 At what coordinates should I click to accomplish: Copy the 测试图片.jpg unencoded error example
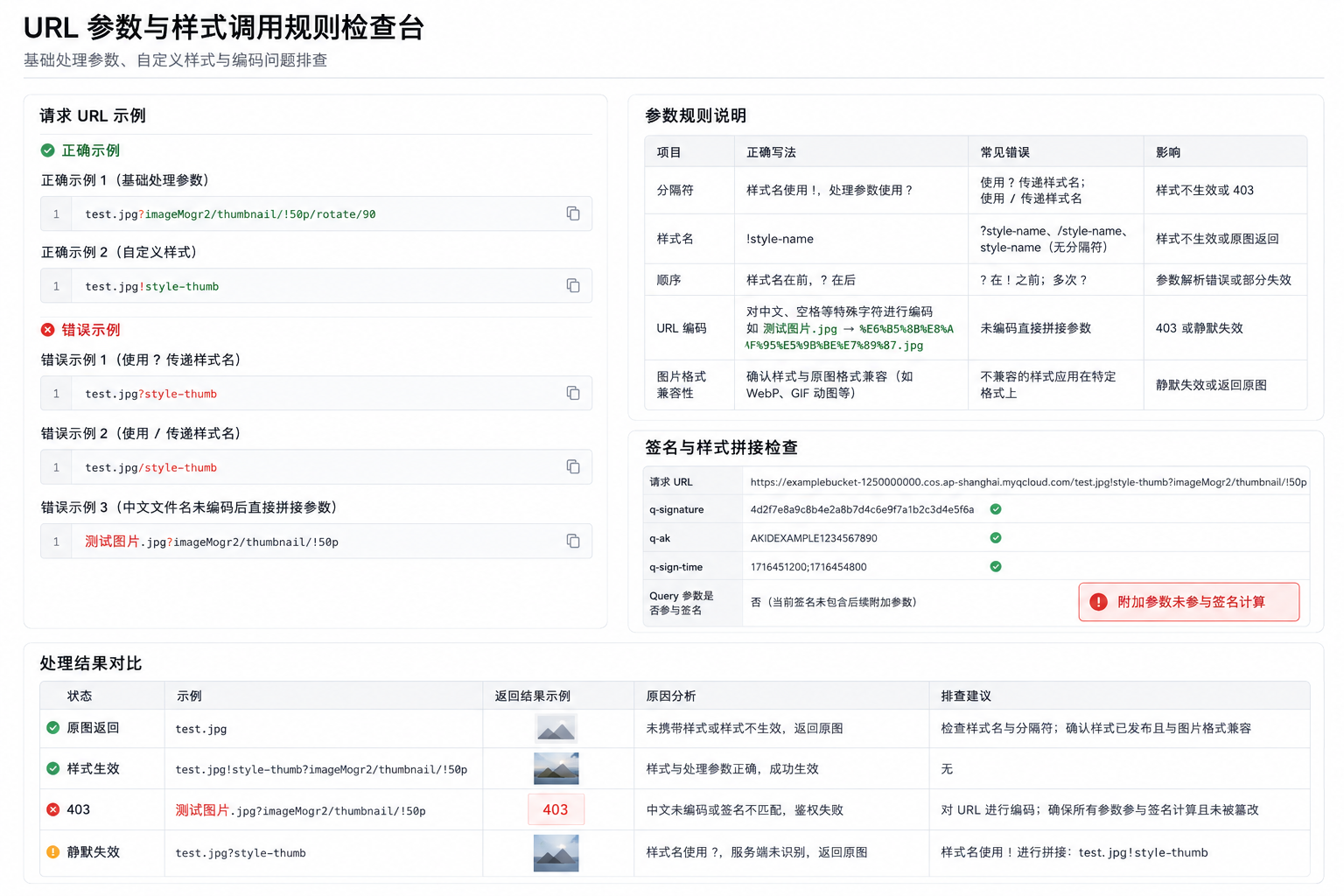573,542
